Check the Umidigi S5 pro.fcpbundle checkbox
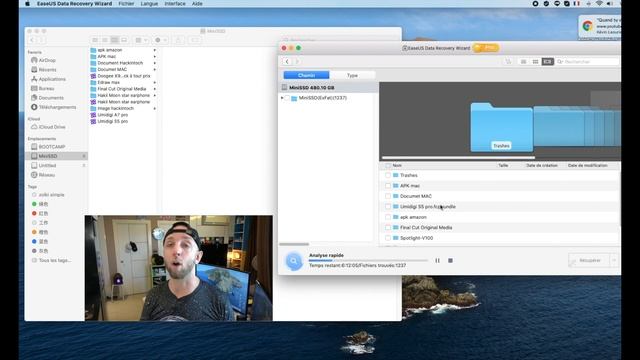Viewport: 640px width, 360px height. point(388,207)
